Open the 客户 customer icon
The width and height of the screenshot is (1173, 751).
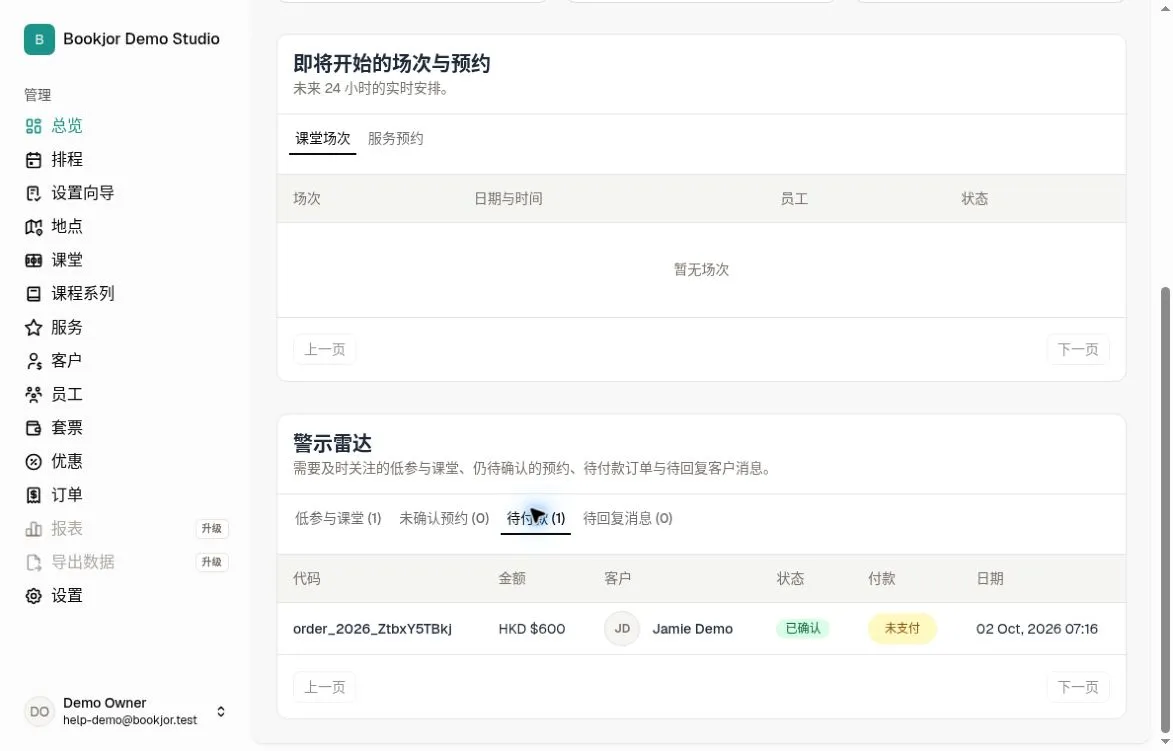(x=34, y=361)
